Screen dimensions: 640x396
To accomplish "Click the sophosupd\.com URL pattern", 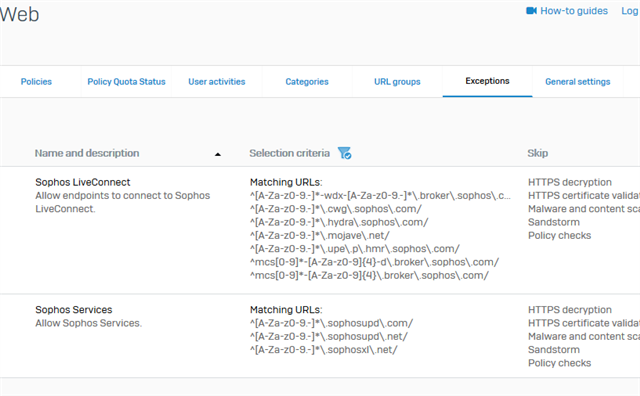I will point(331,323).
